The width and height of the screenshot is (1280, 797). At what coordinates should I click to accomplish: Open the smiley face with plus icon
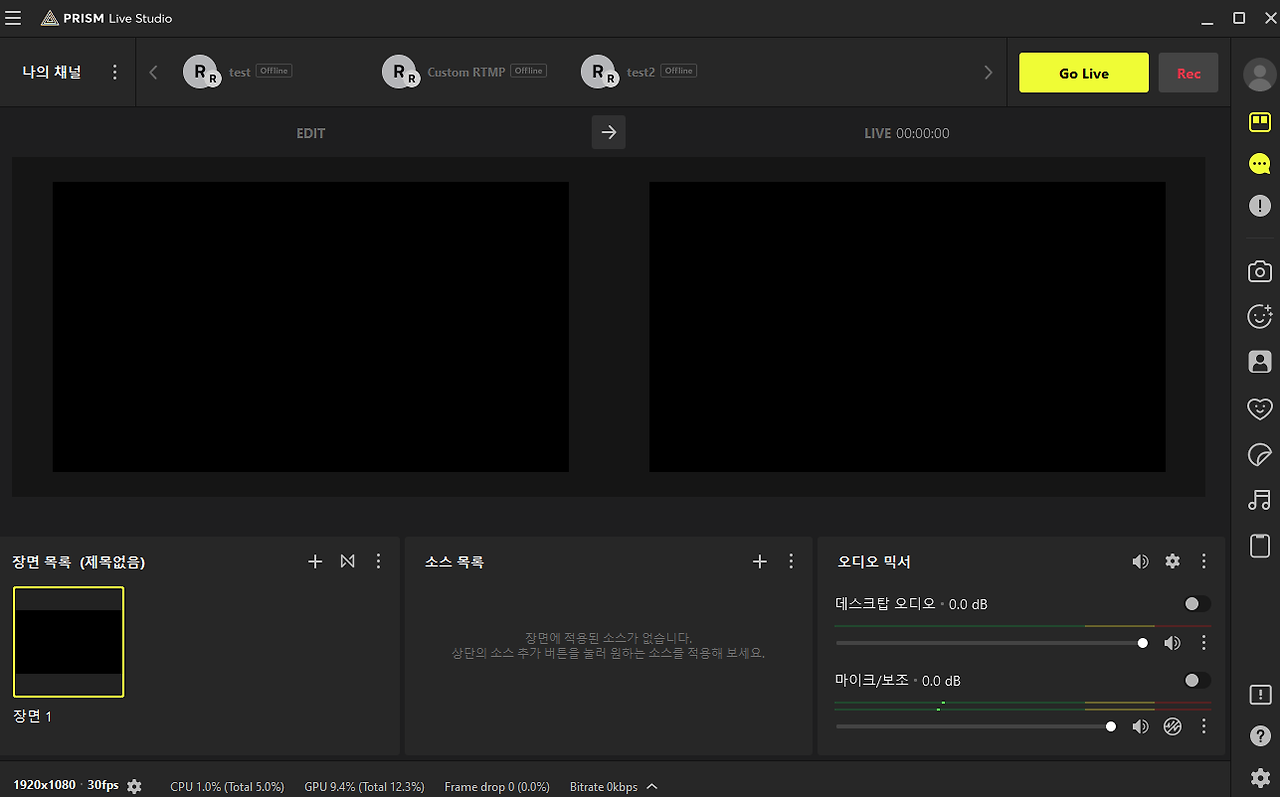[x=1260, y=316]
